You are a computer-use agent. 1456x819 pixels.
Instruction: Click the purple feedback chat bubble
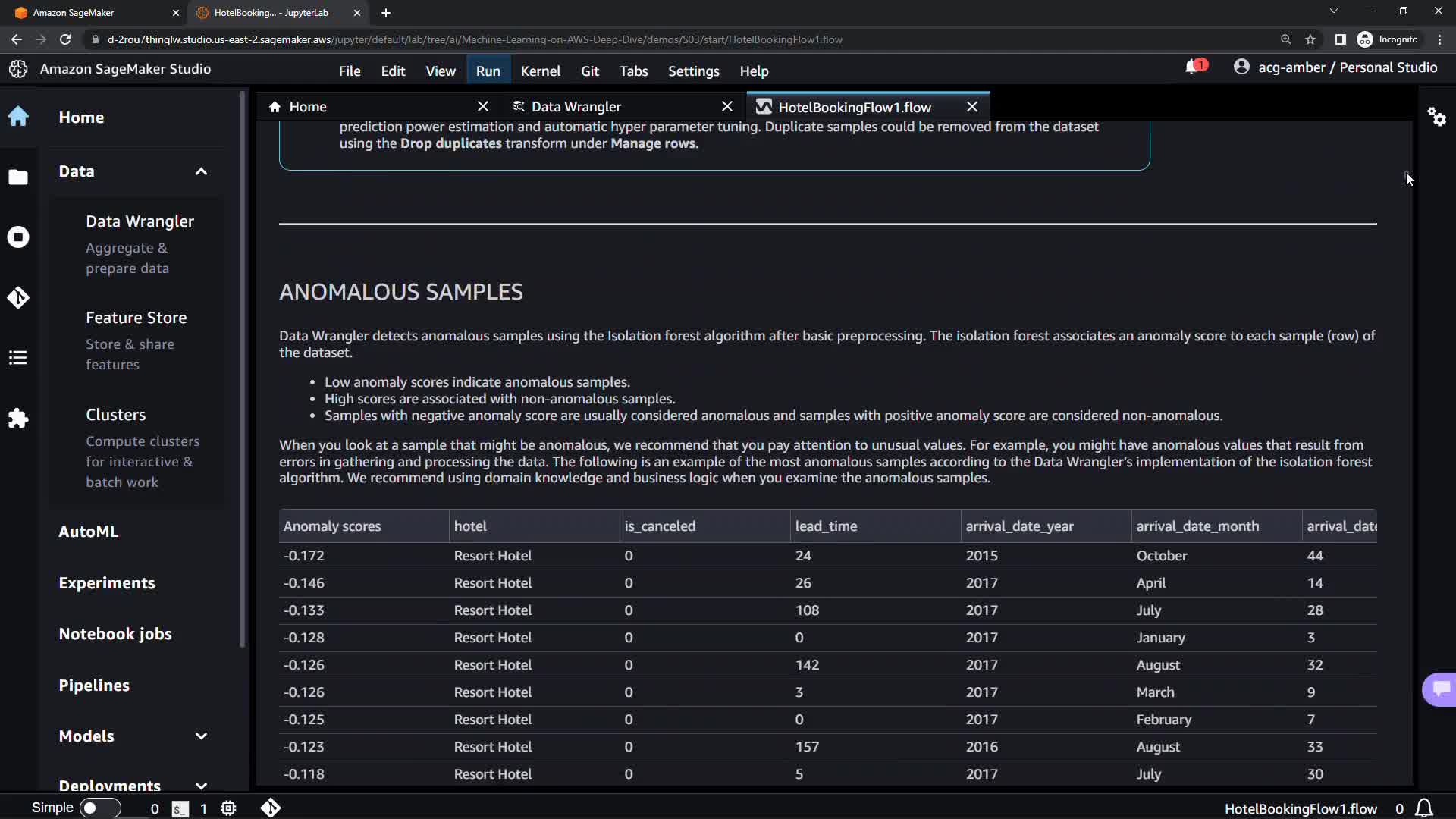pyautogui.click(x=1440, y=689)
